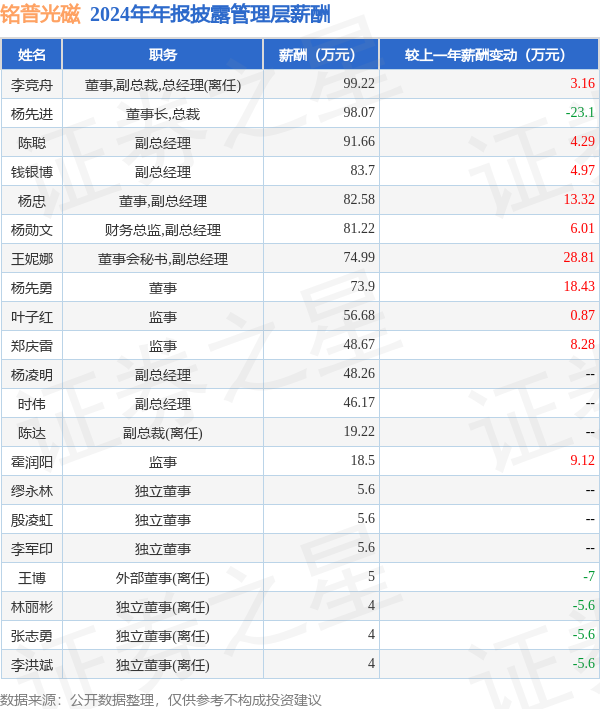Click the change value 0.87
The width and height of the screenshot is (600, 709).
pyautogui.click(x=582, y=315)
